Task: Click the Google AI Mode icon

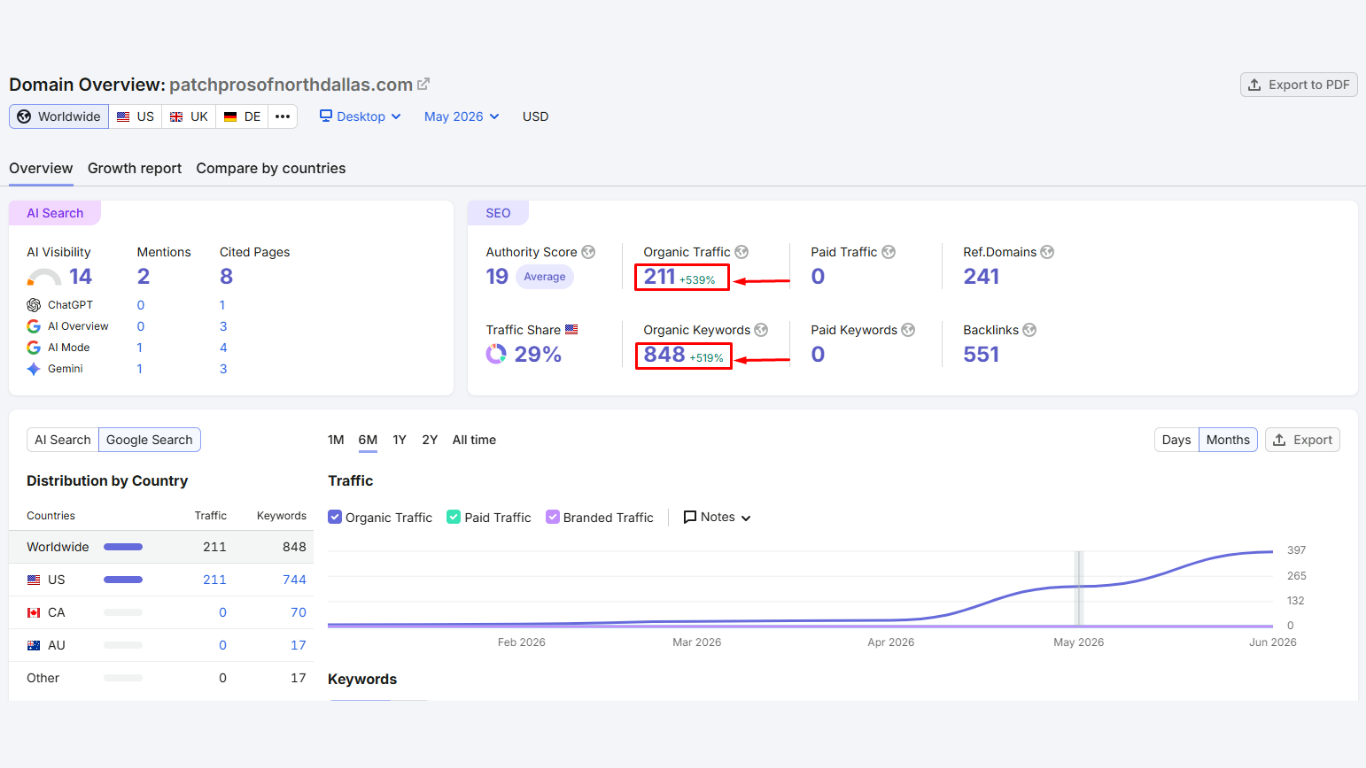Action: point(34,347)
